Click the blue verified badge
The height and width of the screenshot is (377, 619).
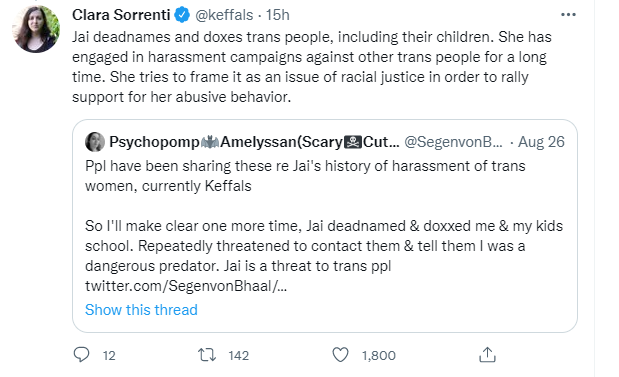[182, 15]
